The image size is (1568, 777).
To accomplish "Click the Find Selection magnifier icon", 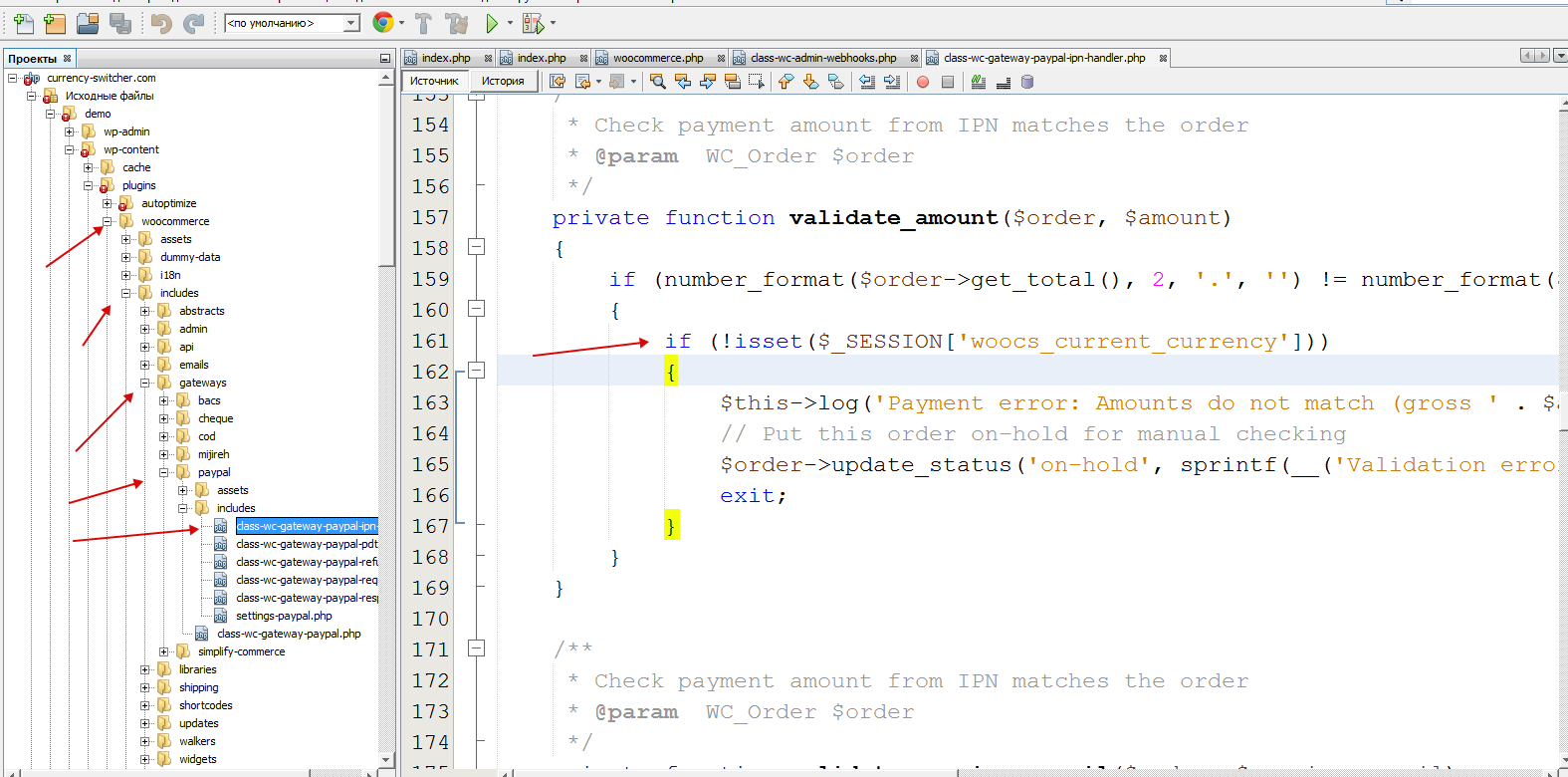I will [658, 82].
